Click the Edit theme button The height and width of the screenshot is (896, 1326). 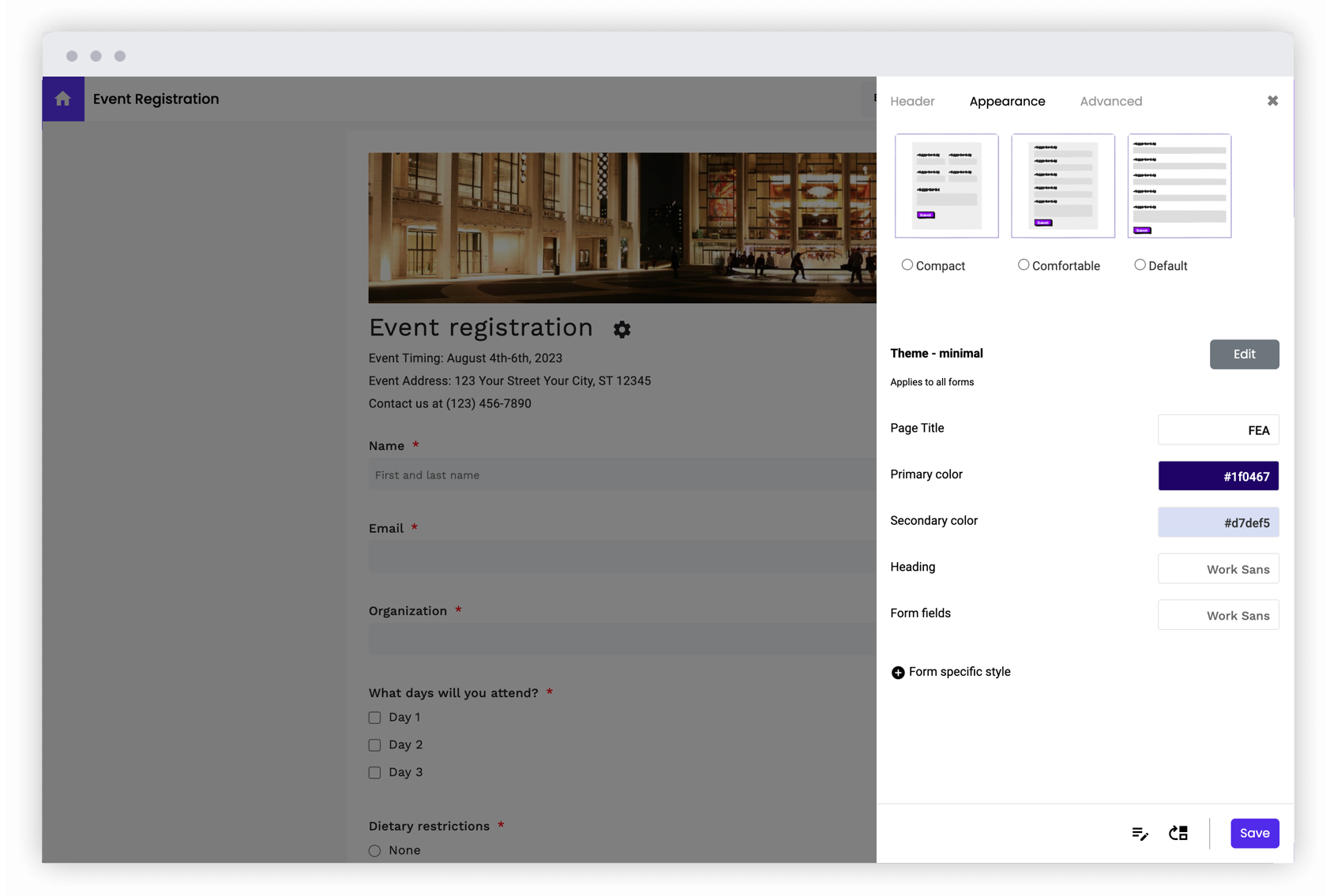[1244, 354]
